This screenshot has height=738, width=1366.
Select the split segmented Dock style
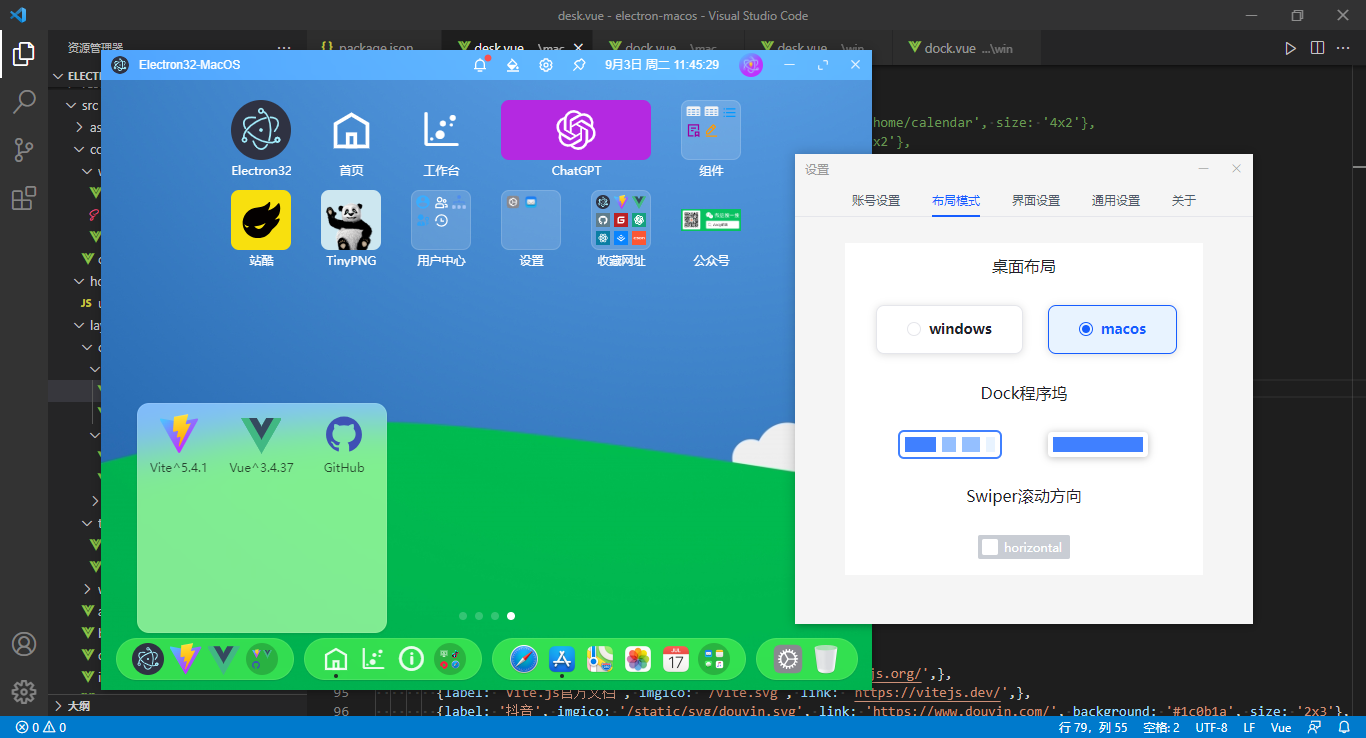(x=949, y=444)
